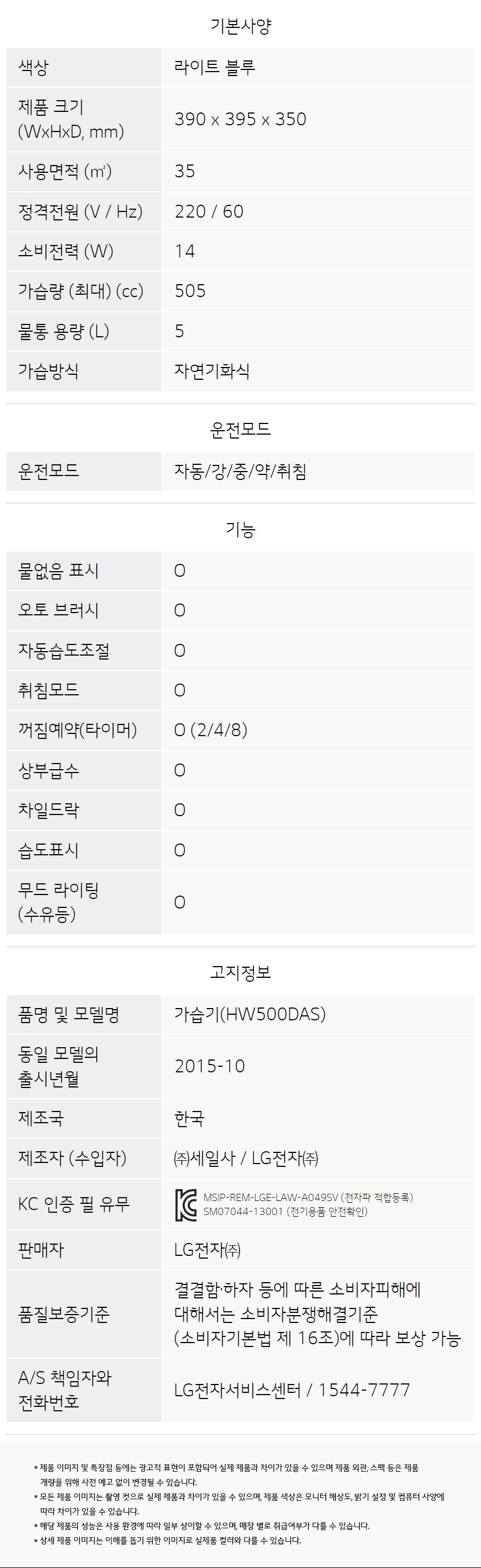Click the 가습량 (최대) (cc) value 505
This screenshot has width=481, height=1568.
click(190, 291)
